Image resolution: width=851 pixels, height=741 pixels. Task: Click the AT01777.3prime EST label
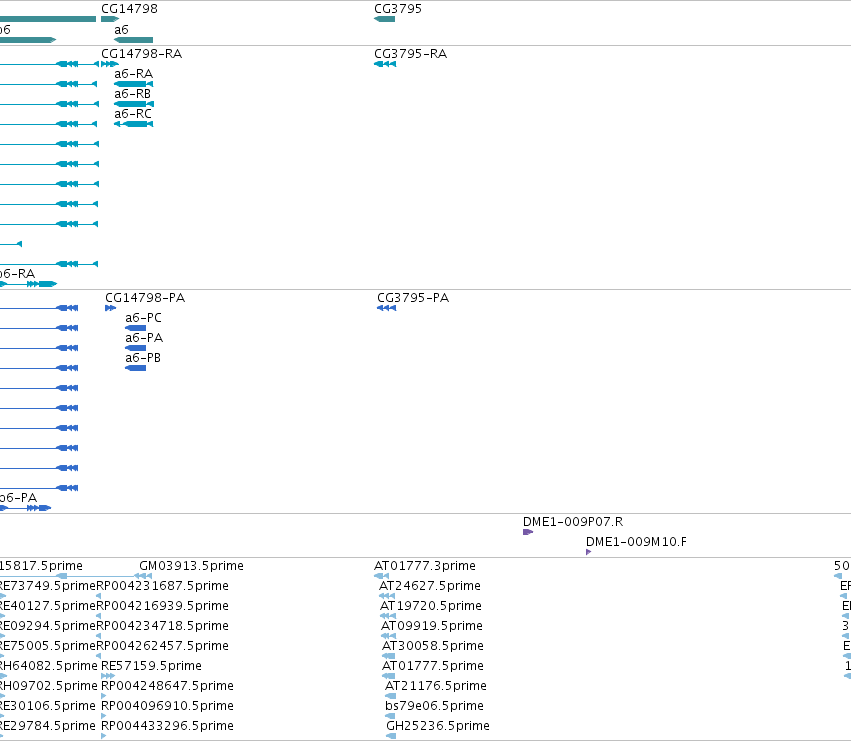pos(425,566)
